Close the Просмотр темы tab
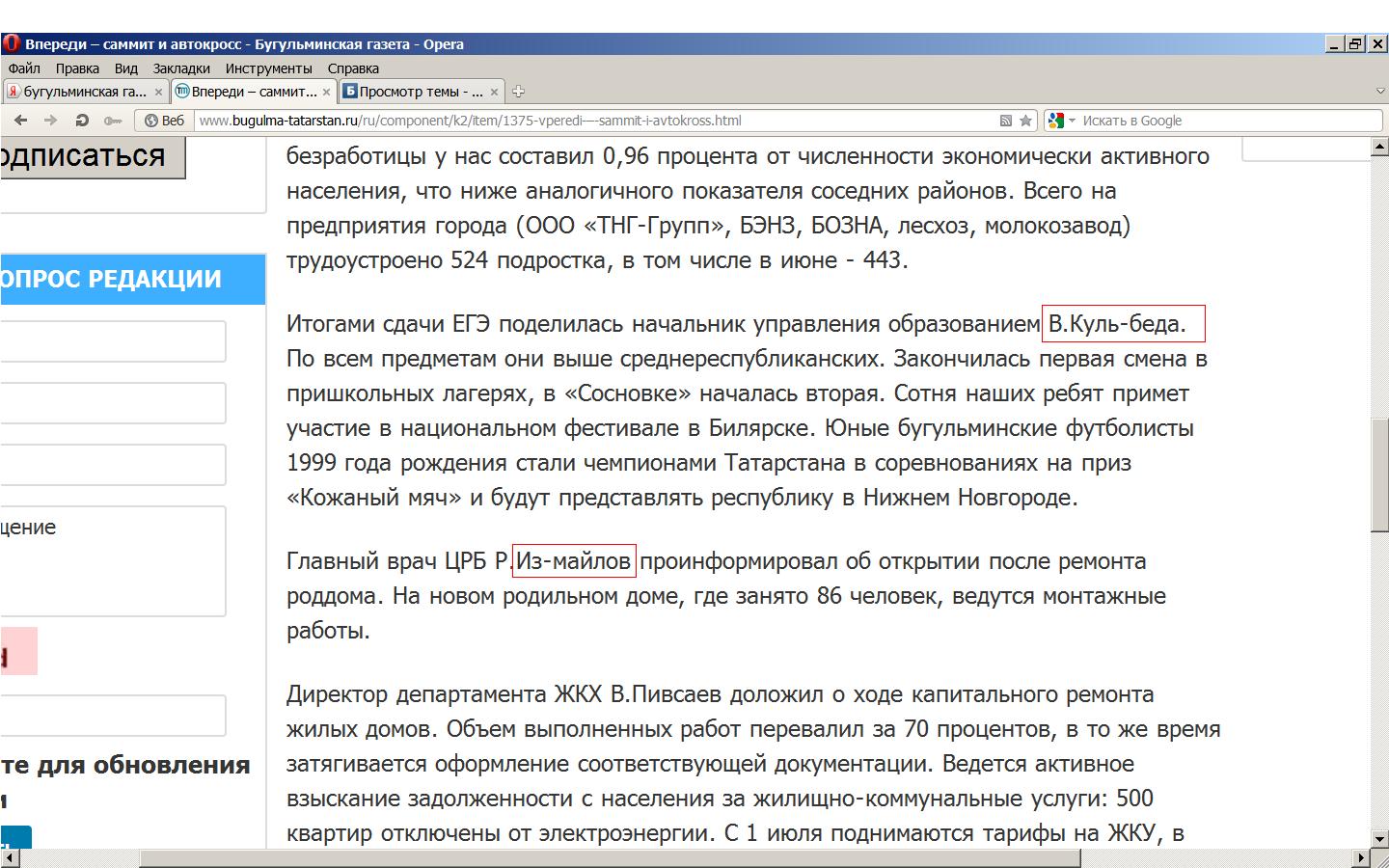The width and height of the screenshot is (1389, 868). click(x=494, y=92)
